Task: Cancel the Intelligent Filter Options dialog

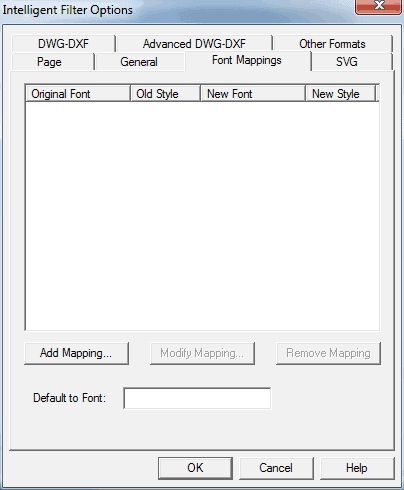Action: coord(276,468)
